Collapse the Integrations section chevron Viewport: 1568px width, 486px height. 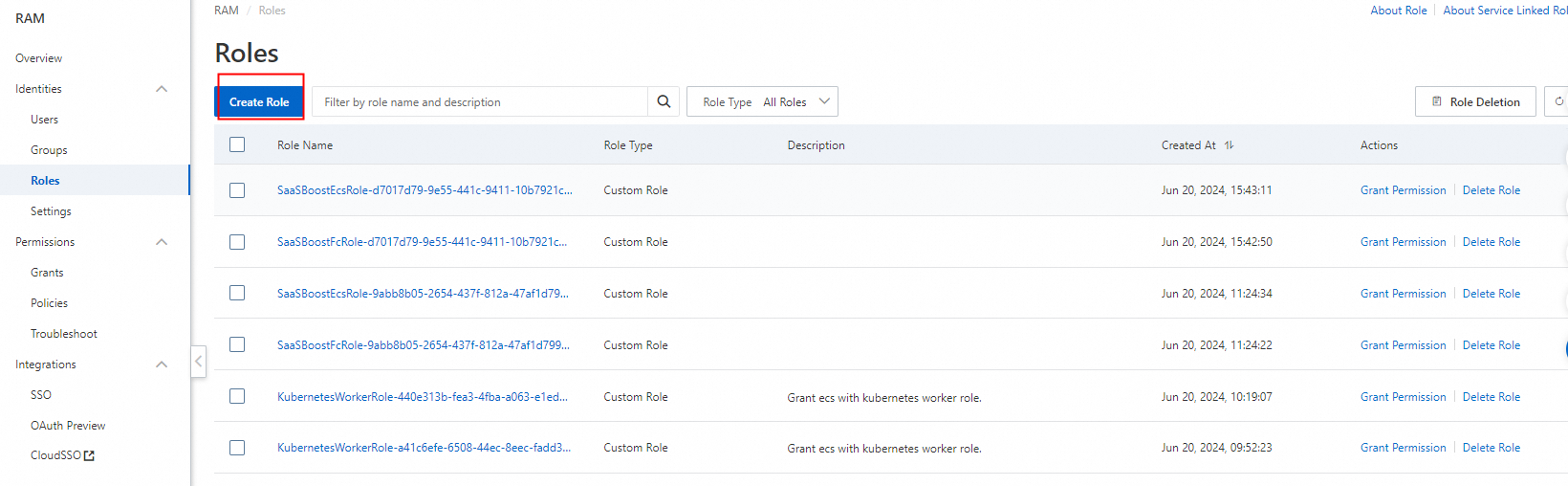click(x=162, y=364)
